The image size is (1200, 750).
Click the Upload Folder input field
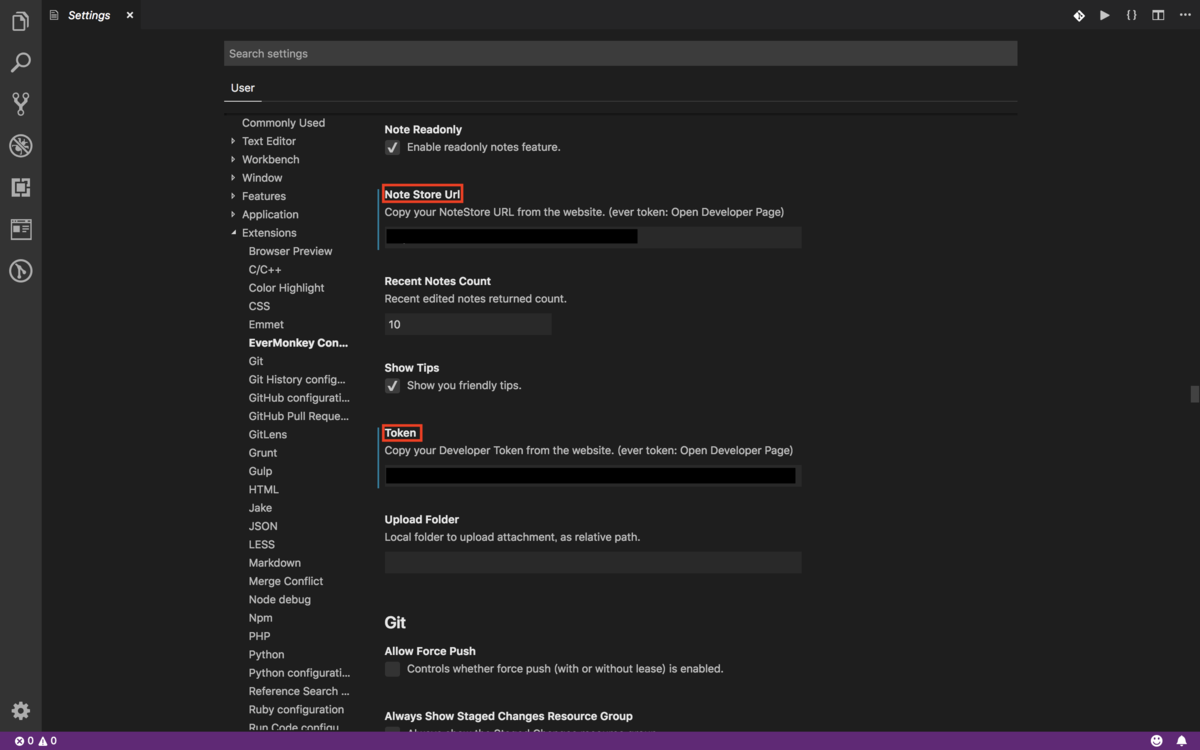pyautogui.click(x=593, y=562)
